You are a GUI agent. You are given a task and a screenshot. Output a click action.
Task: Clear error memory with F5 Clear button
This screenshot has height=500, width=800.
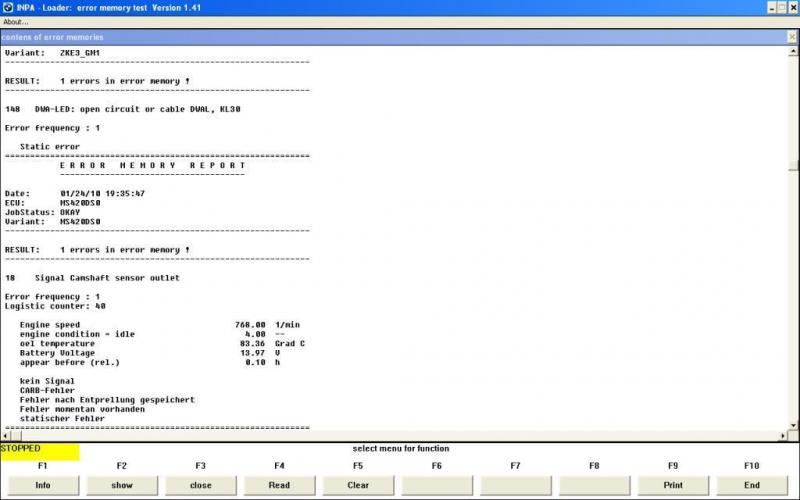tap(358, 485)
